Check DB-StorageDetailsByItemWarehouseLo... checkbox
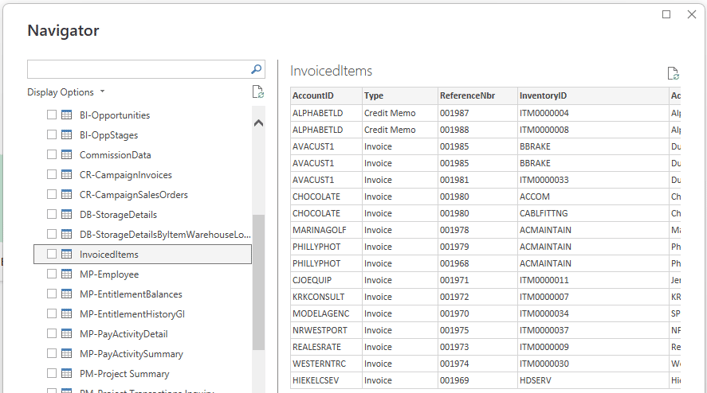Image resolution: width=707 pixels, height=393 pixels. tap(52, 234)
